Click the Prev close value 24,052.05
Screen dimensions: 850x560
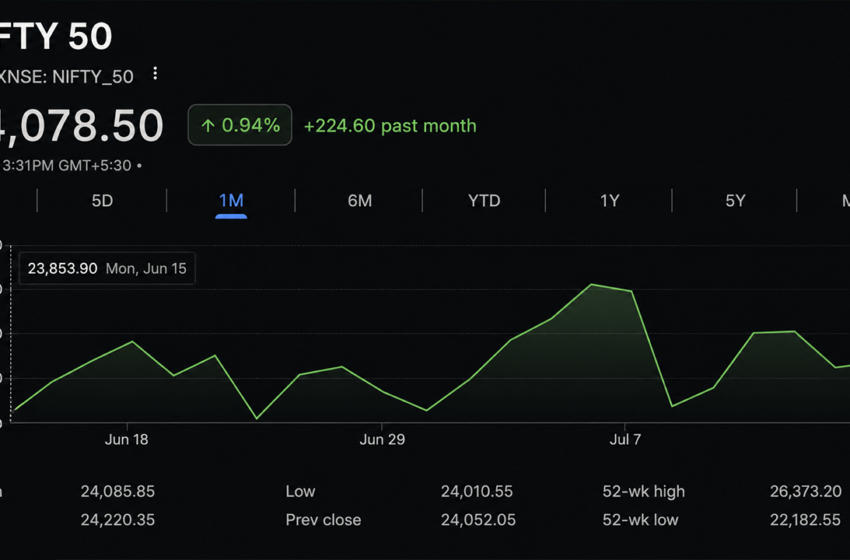[478, 520]
